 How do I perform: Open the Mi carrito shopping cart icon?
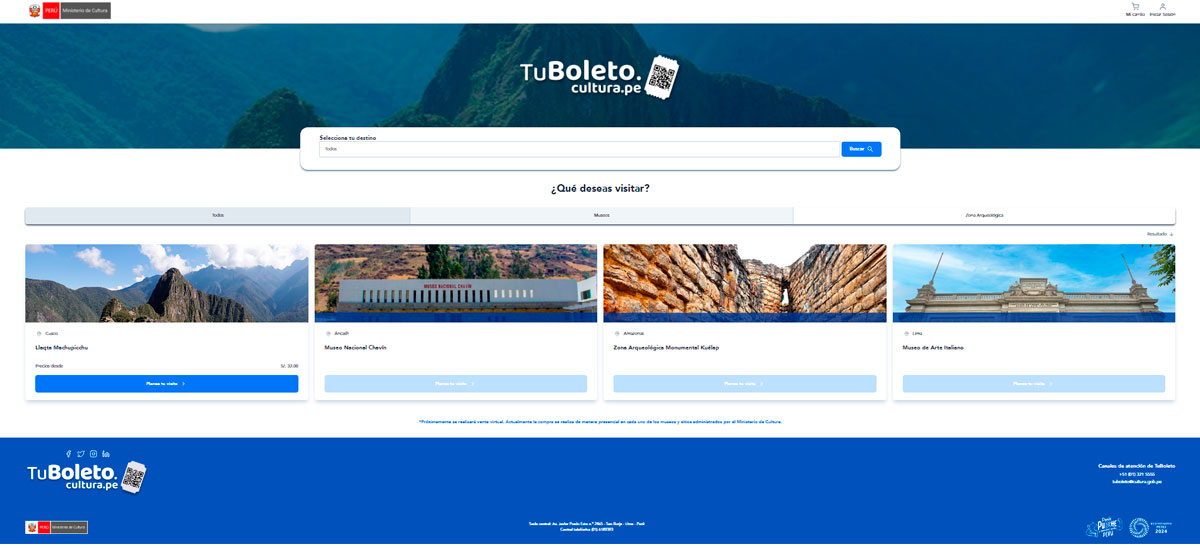coord(1135,7)
